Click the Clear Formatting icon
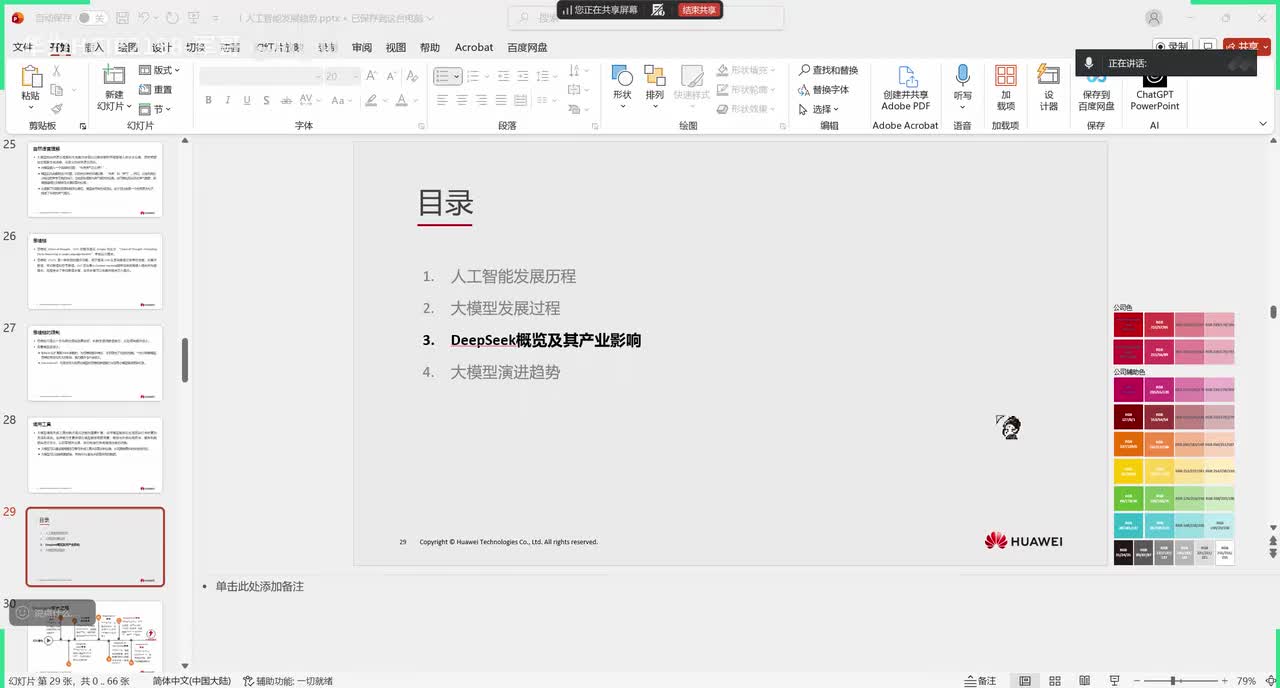 pyautogui.click(x=414, y=76)
